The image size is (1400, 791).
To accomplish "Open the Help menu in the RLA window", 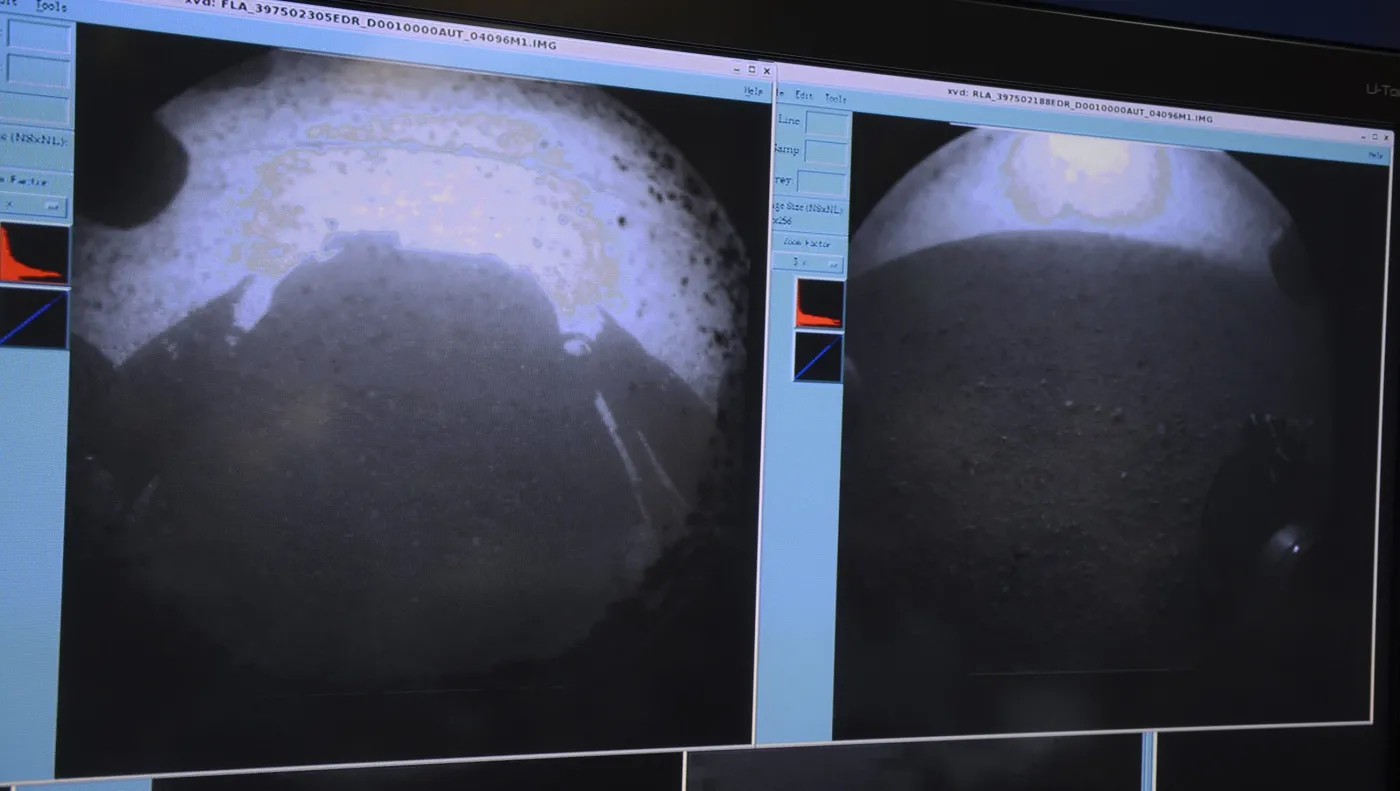I will pos(1376,156).
